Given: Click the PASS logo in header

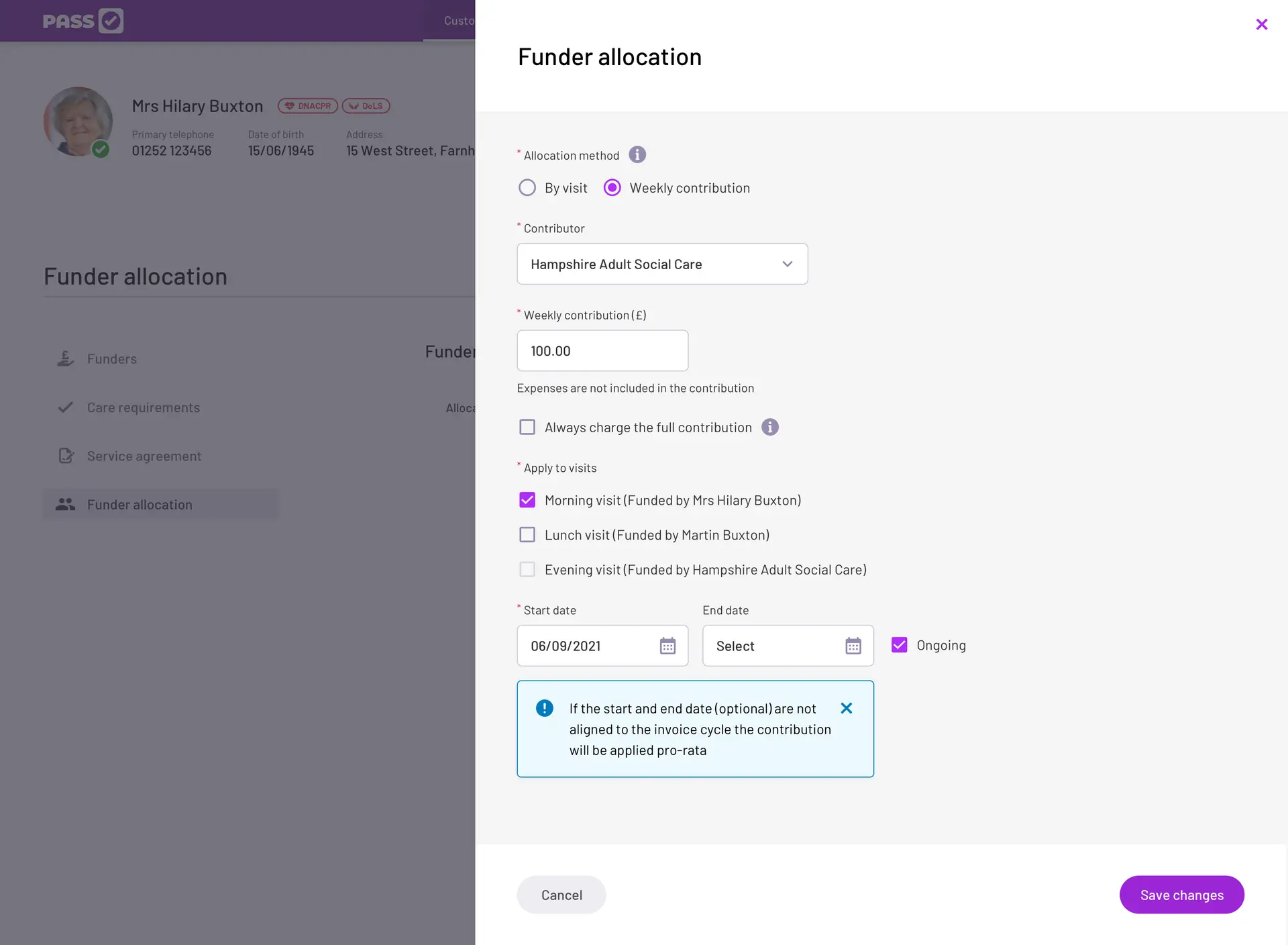Looking at the screenshot, I should click(83, 21).
